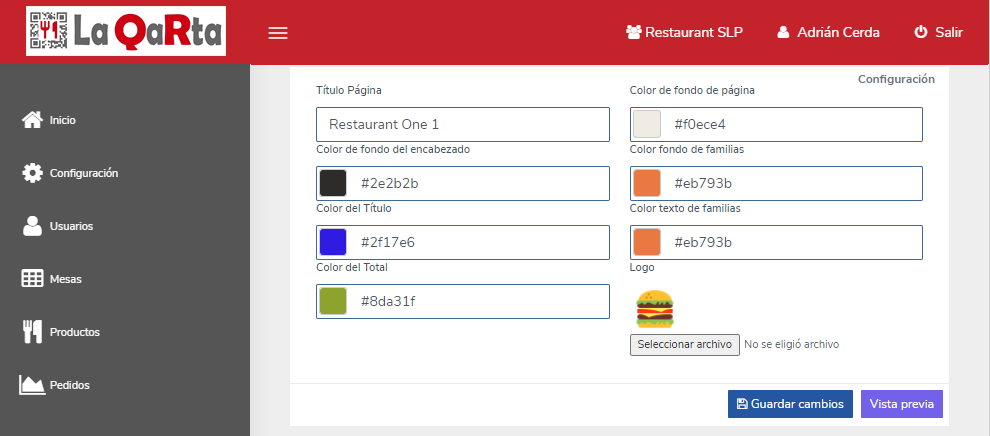Click the Pedidos chart icon
This screenshot has height=436, width=990.
tap(32, 385)
